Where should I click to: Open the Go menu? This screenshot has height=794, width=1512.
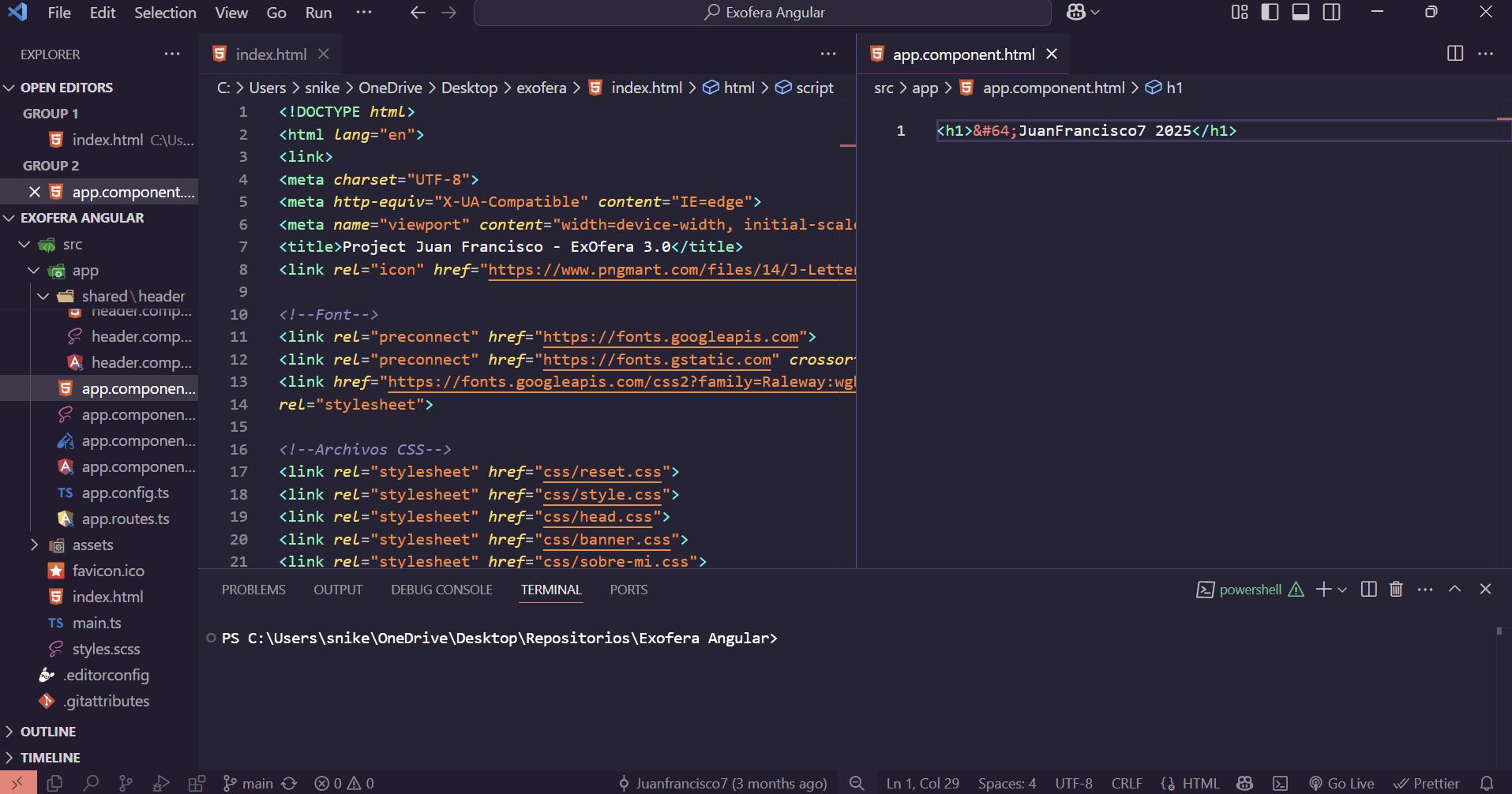point(276,13)
